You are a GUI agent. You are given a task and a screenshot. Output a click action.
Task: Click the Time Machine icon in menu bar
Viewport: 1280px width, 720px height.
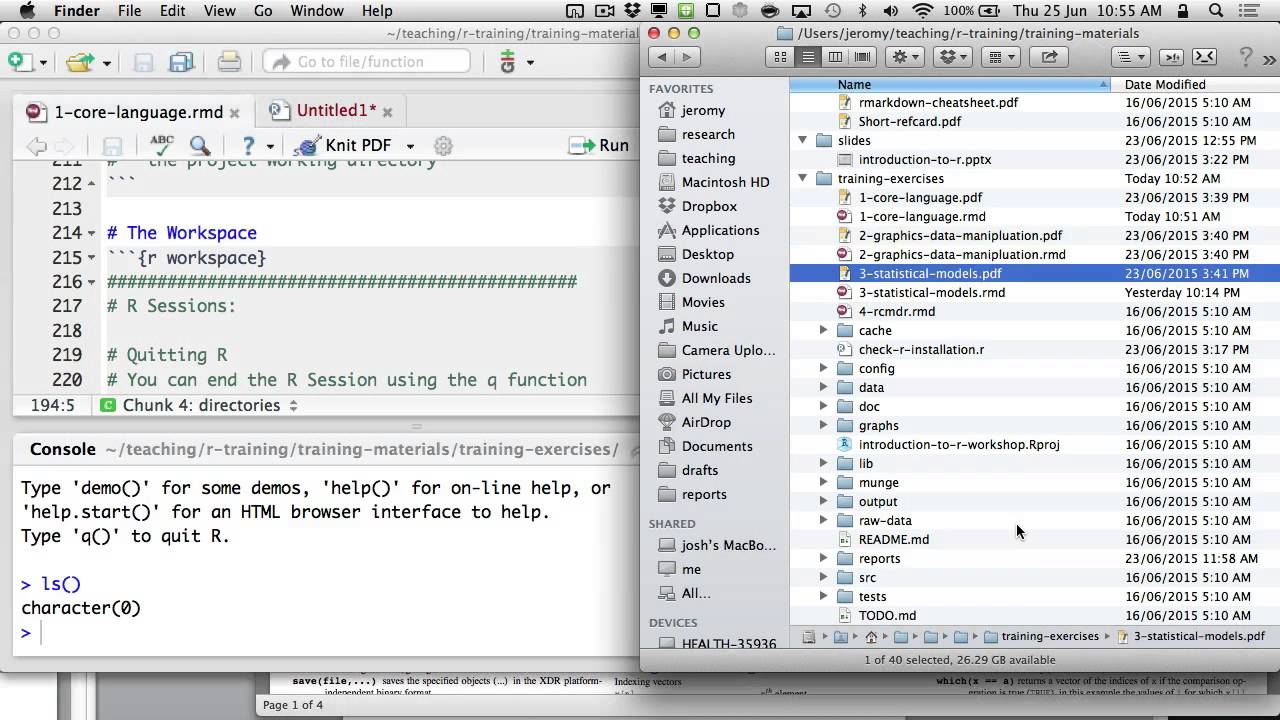[833, 11]
